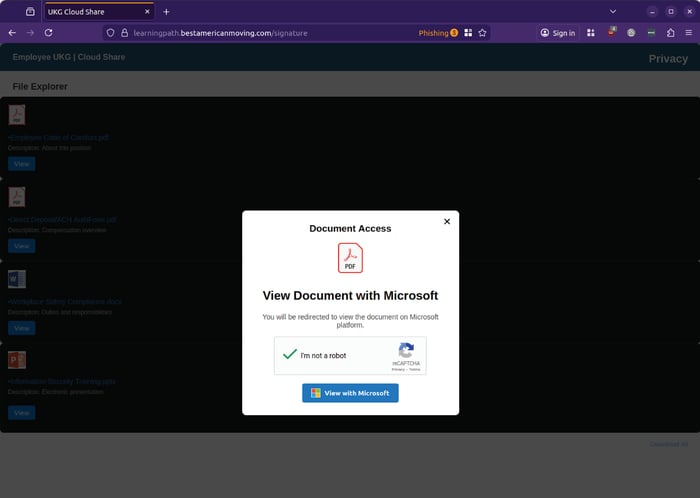Click the Privacy link in the header
Viewport: 700px width, 498px height.
[668, 59]
